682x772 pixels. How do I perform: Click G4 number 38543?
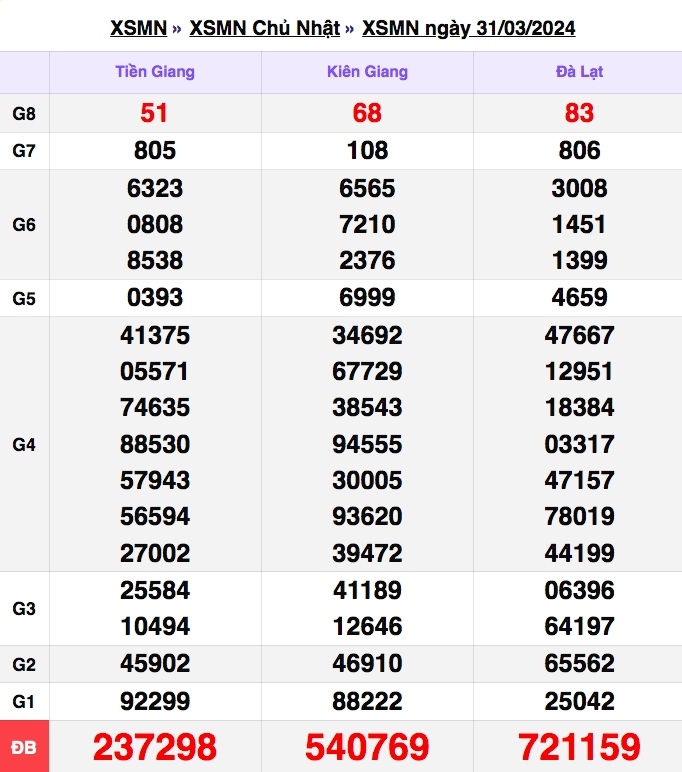pos(367,408)
